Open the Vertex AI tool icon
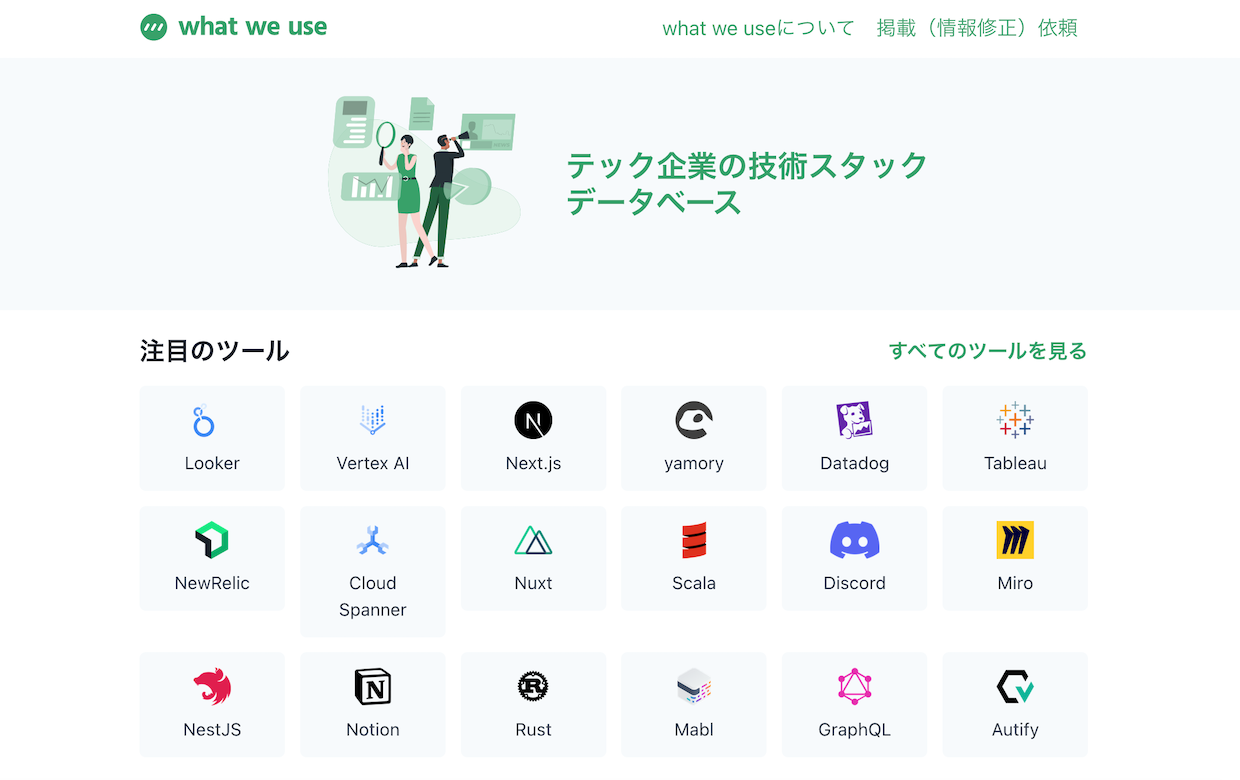Screen dimensions: 1240x780 click(x=373, y=420)
